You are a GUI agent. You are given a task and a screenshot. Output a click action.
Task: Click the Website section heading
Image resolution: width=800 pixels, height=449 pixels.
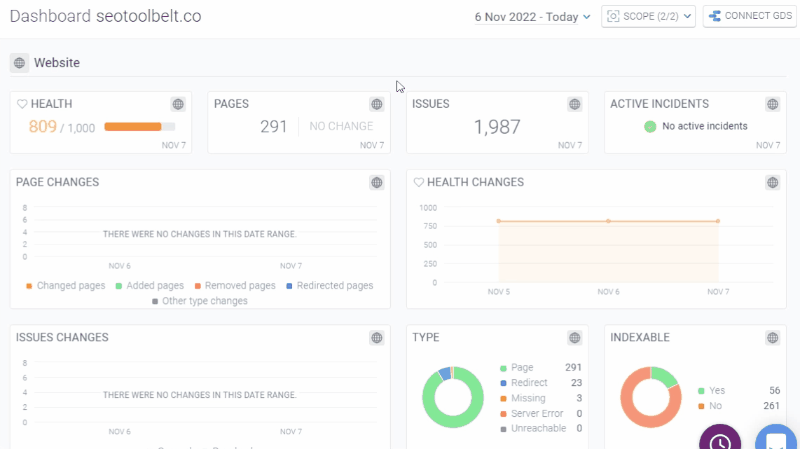[57, 63]
